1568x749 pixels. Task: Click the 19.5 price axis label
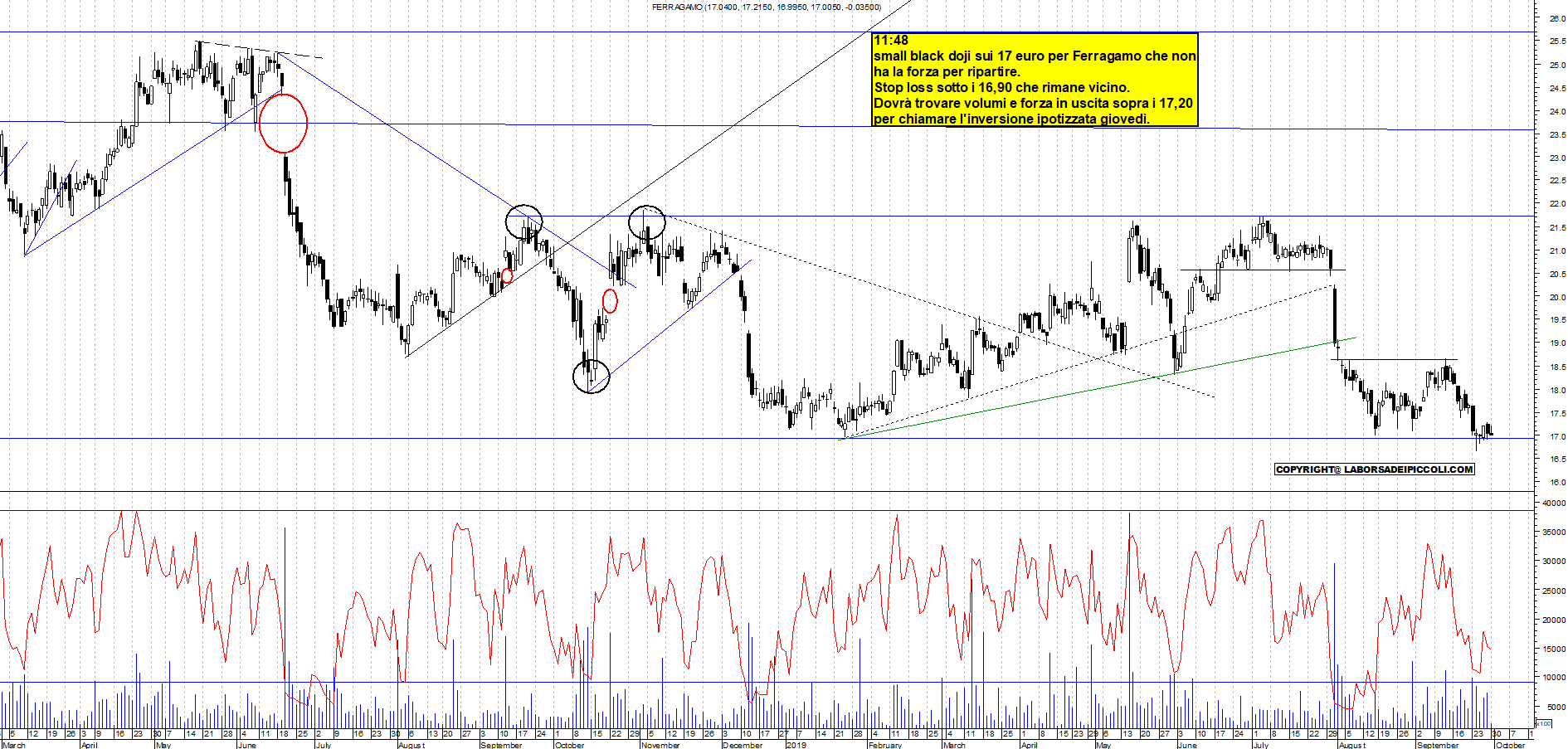coord(1557,320)
